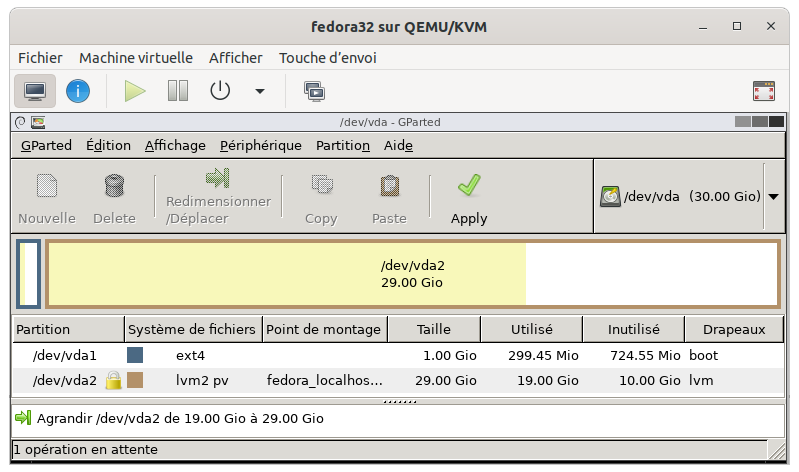Minimize the fedora32 QEMU/KVM window
The width and height of the screenshot is (799, 472).
point(703,28)
